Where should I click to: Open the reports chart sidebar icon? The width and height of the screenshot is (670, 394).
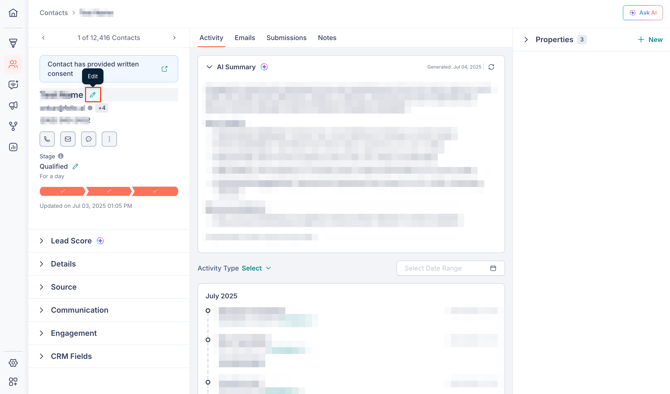pos(13,147)
